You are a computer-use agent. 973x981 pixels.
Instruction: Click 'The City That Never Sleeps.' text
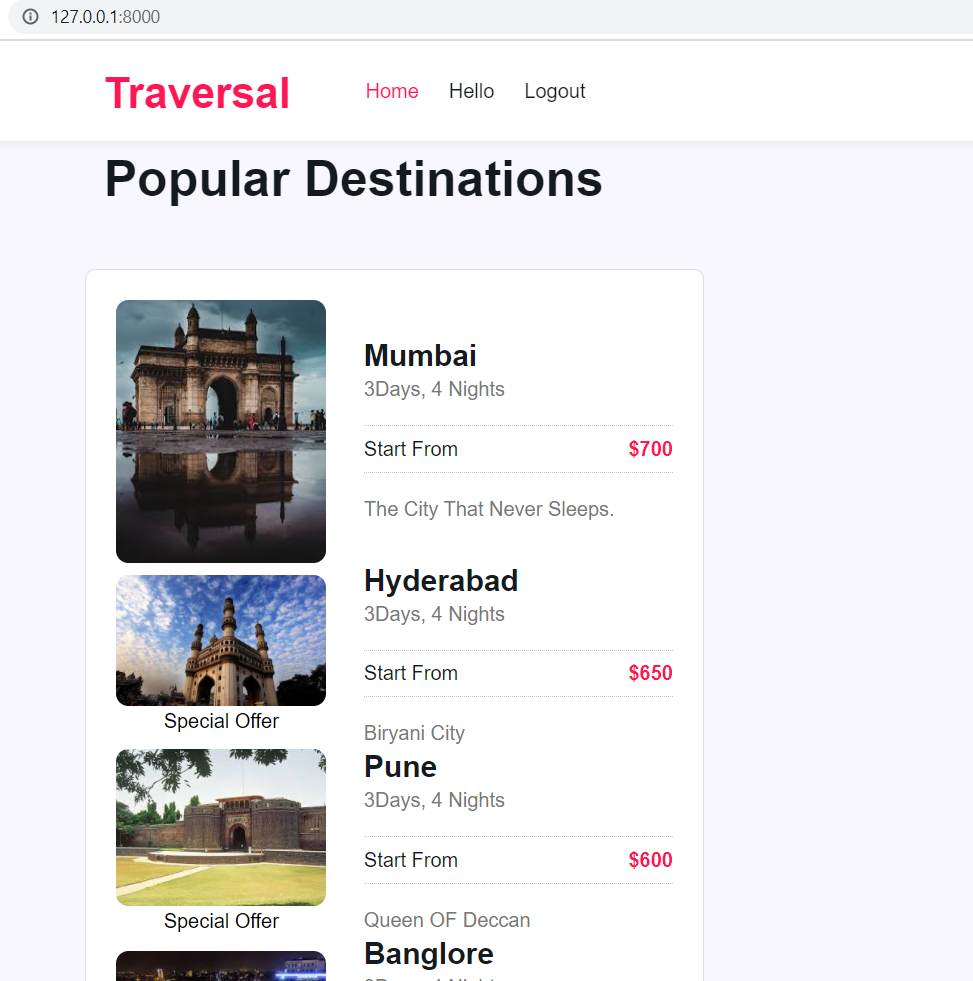pyautogui.click(x=489, y=509)
